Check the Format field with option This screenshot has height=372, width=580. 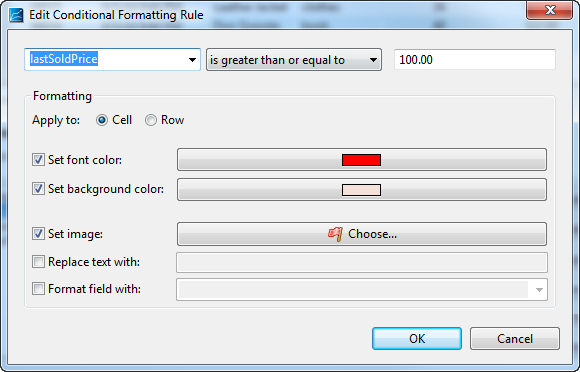coord(38,288)
